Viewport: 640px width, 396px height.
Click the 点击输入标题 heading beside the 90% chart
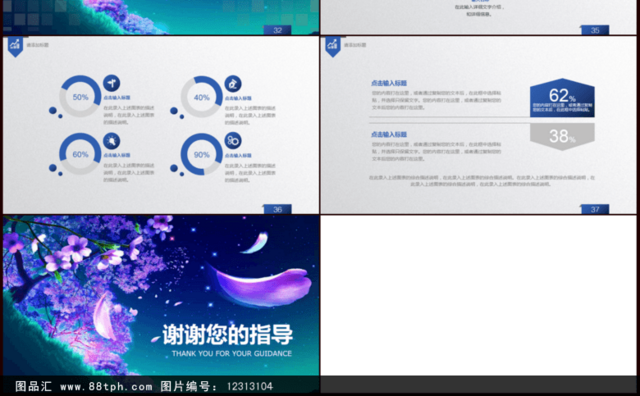(x=238, y=156)
